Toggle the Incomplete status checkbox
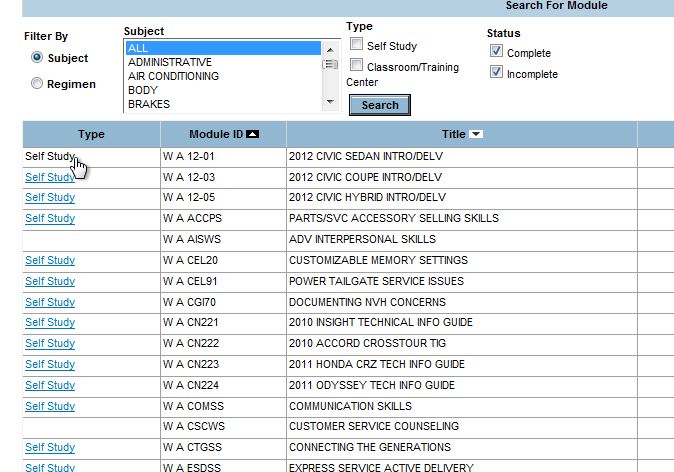Viewport: 674px width, 472px height. point(496,73)
